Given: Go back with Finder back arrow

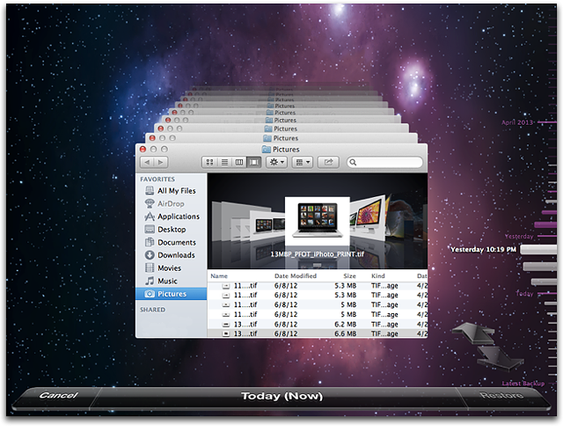Looking at the screenshot, I should point(147,162).
